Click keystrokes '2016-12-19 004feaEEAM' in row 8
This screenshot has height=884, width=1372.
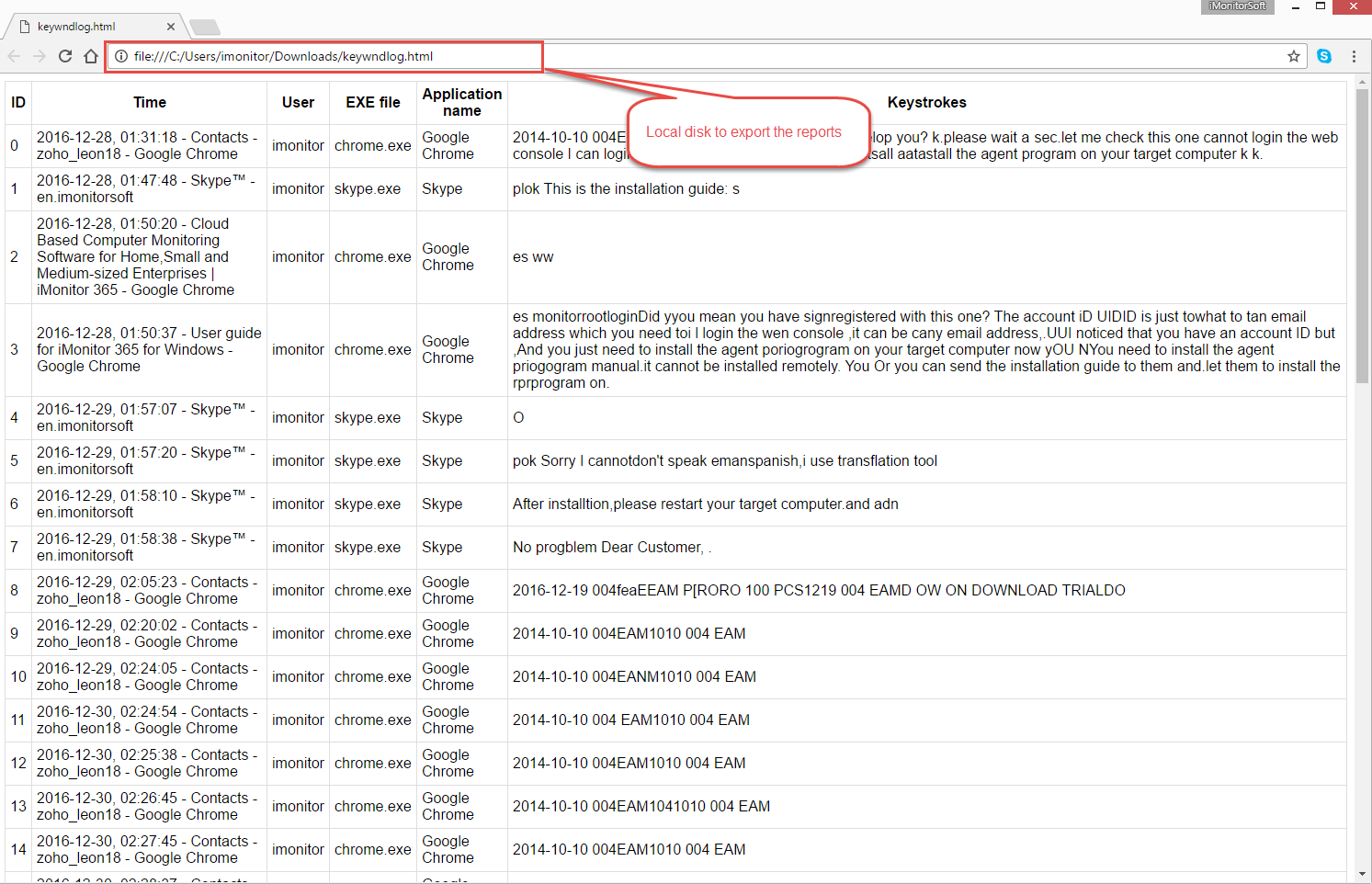(x=819, y=590)
